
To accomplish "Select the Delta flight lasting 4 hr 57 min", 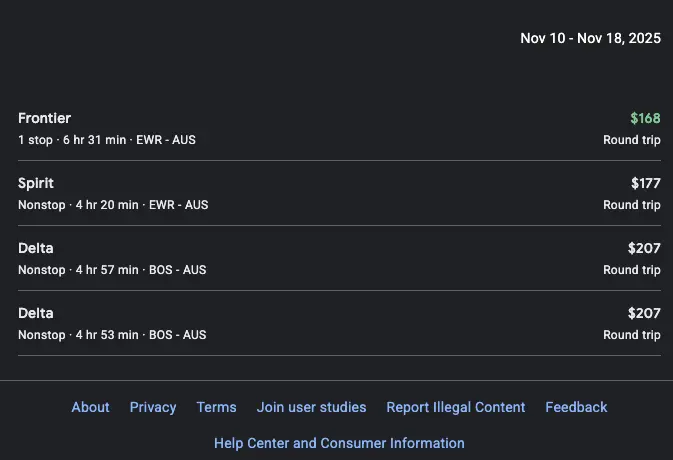I will (339, 258).
